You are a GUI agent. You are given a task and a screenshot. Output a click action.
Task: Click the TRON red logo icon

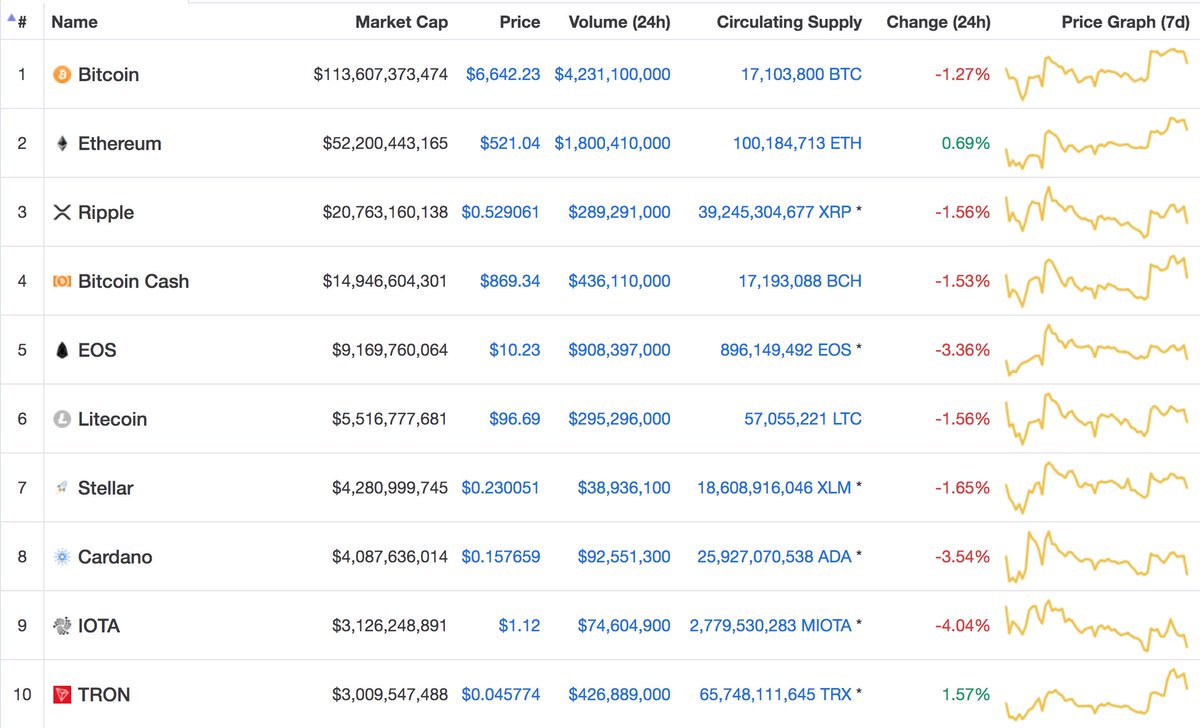(62, 695)
